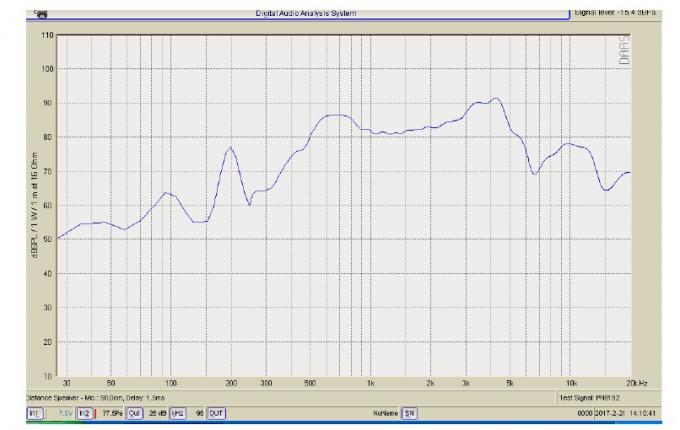Toggle the OUT indicator box
Screen dimensions: 680x430
[217, 411]
